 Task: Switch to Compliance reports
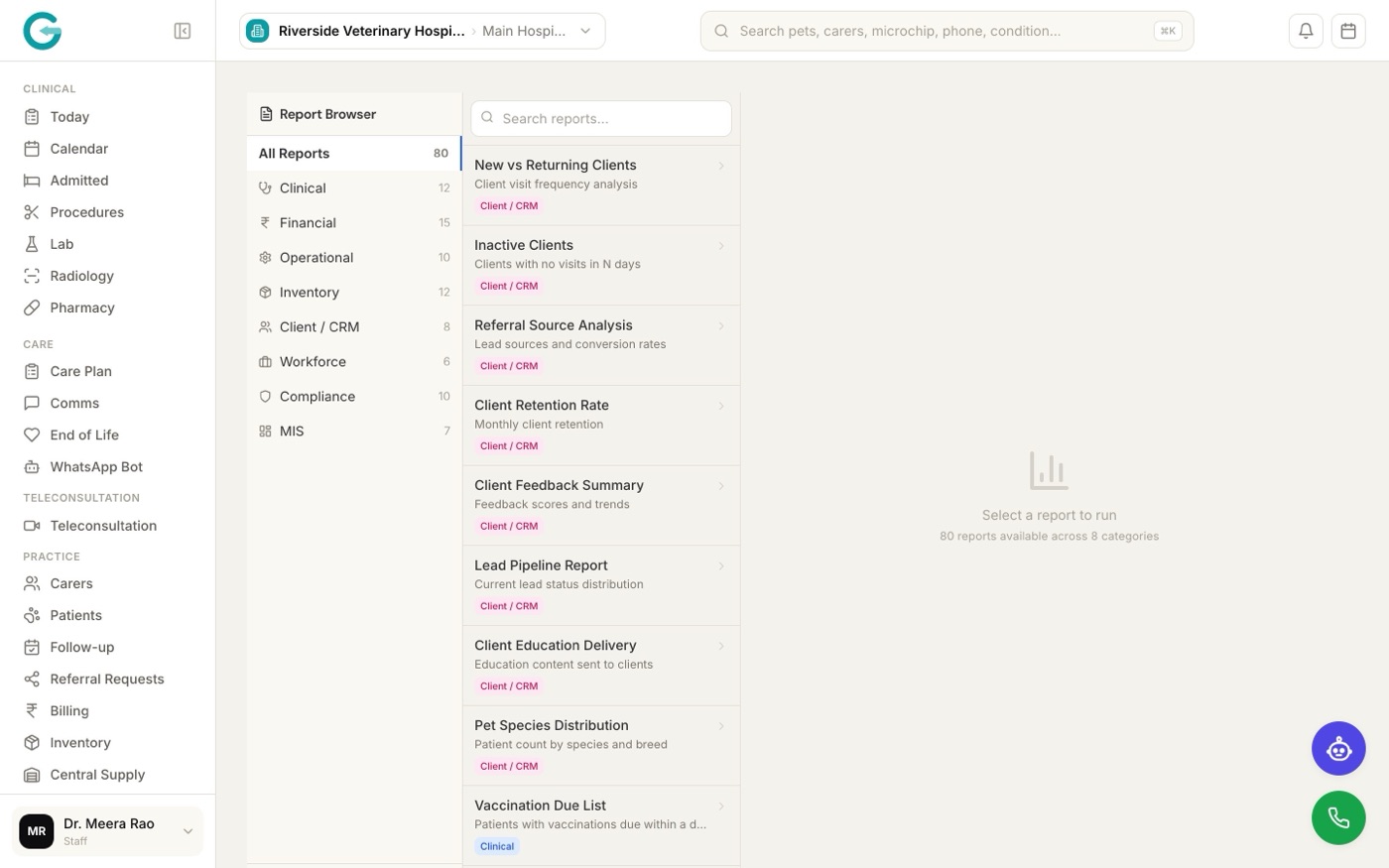(354, 397)
